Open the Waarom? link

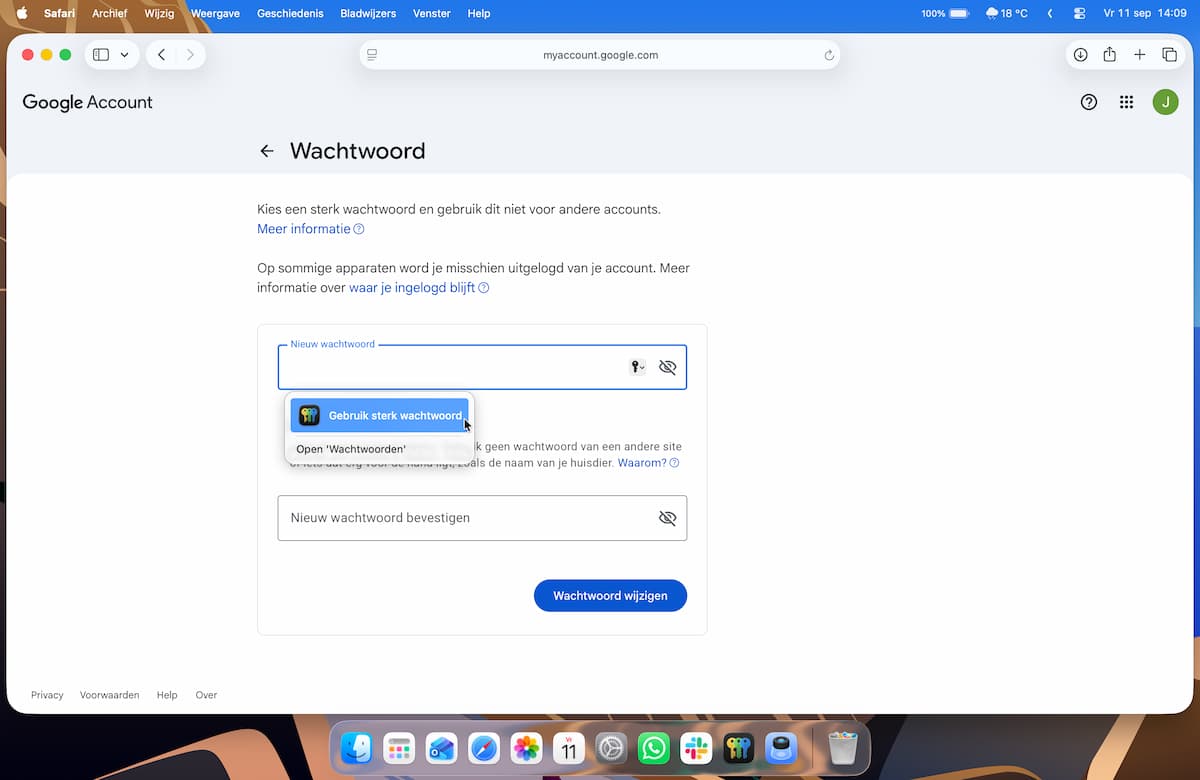click(x=648, y=463)
